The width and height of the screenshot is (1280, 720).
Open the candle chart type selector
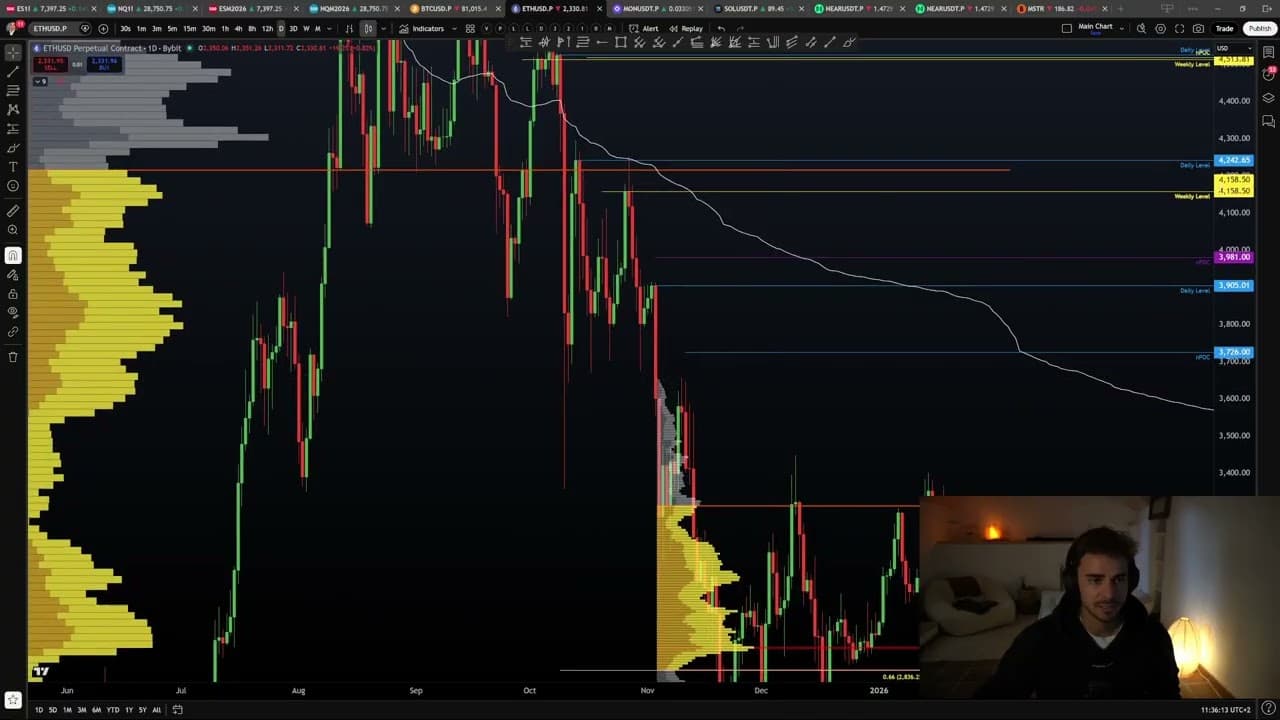[368, 28]
